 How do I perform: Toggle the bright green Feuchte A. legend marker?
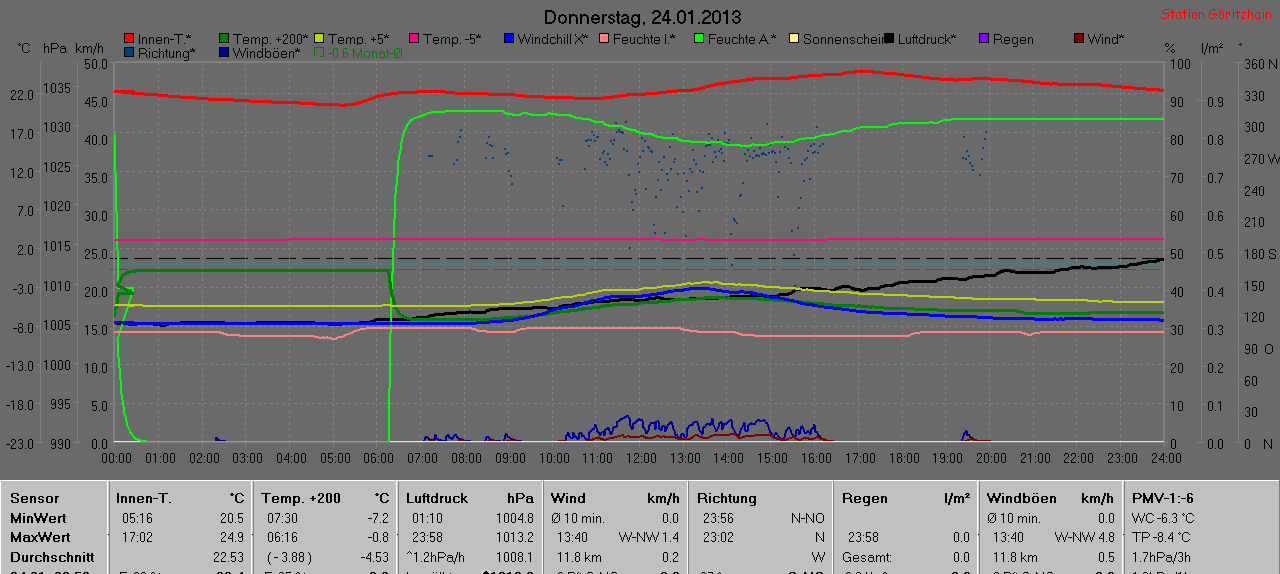(x=699, y=39)
